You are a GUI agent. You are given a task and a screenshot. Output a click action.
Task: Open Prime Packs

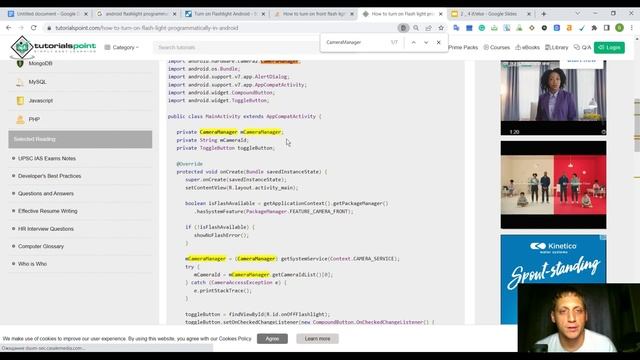click(463, 47)
